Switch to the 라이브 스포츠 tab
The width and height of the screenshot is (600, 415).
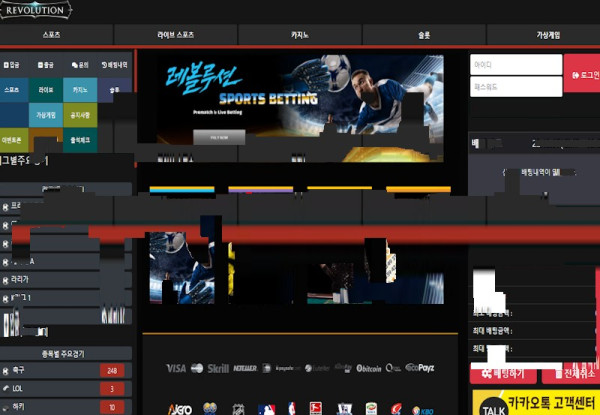pyautogui.click(x=176, y=35)
